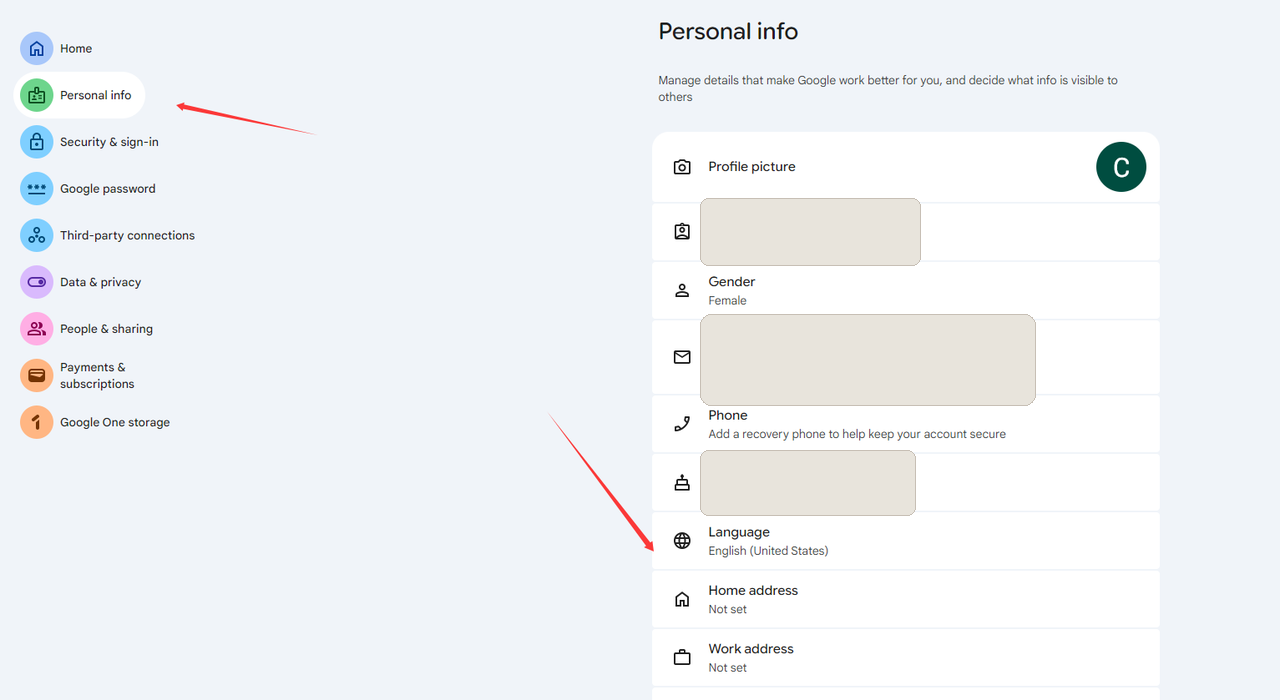Open the Work address row
The image size is (1280, 700).
tap(906, 658)
